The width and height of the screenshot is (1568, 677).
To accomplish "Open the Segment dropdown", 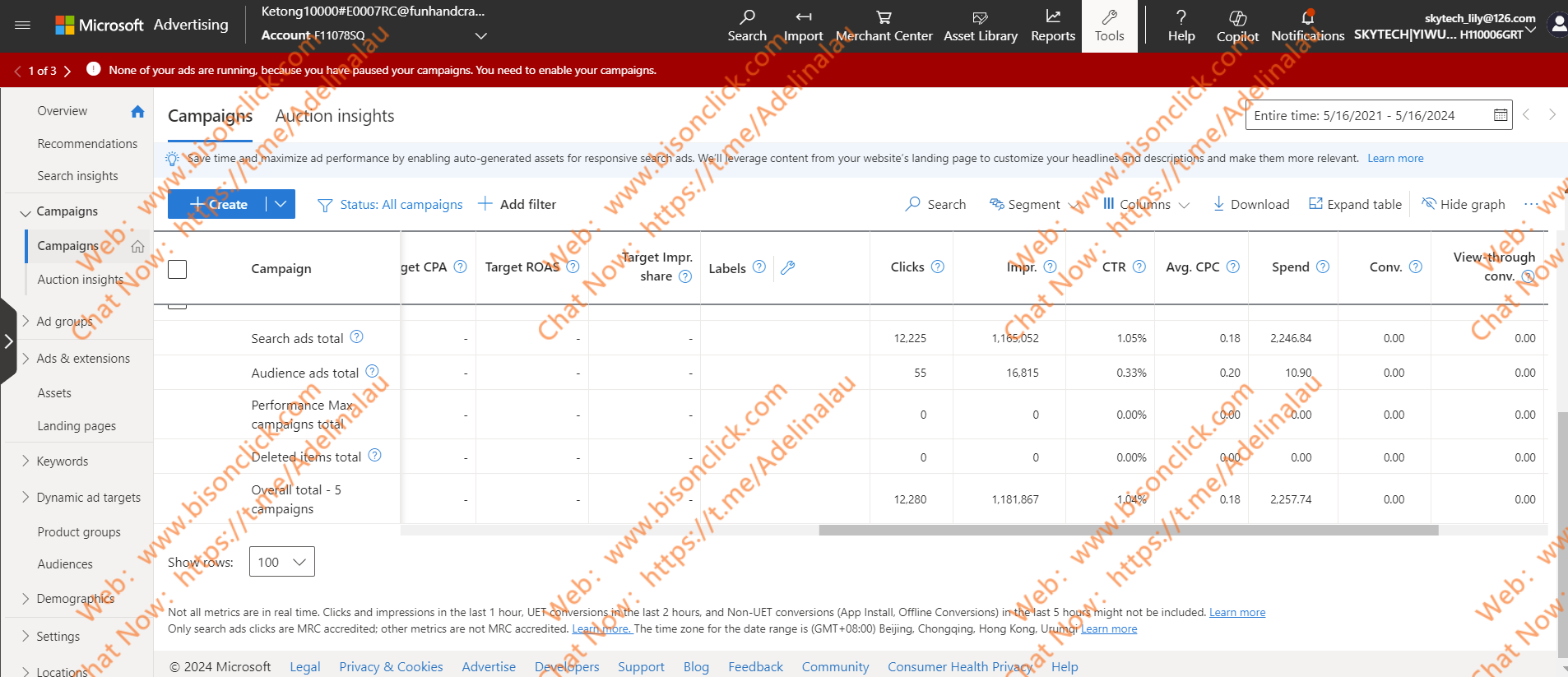I will coord(1034,204).
